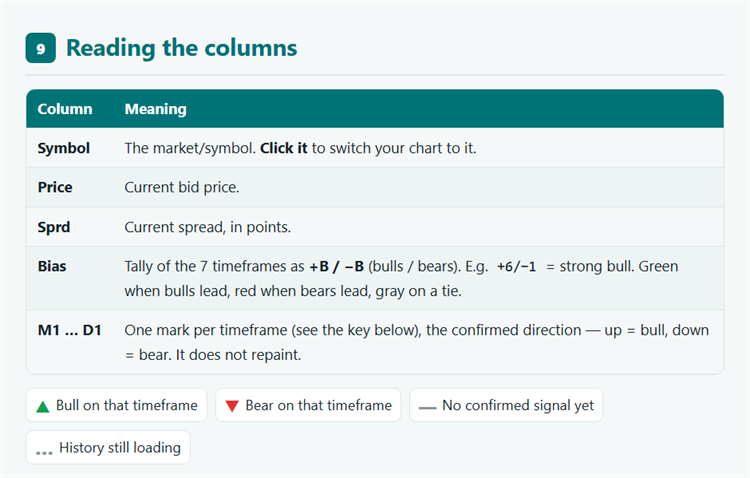Click the bold 'Click it' text
This screenshot has width=750, height=478.
tap(284, 148)
